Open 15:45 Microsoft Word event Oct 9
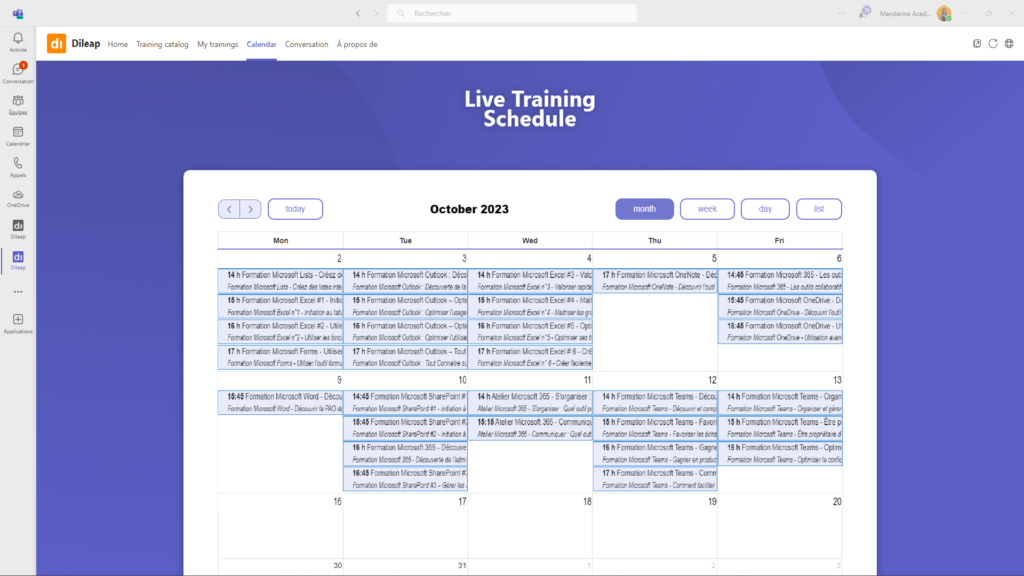The image size is (1024, 576). (x=281, y=402)
